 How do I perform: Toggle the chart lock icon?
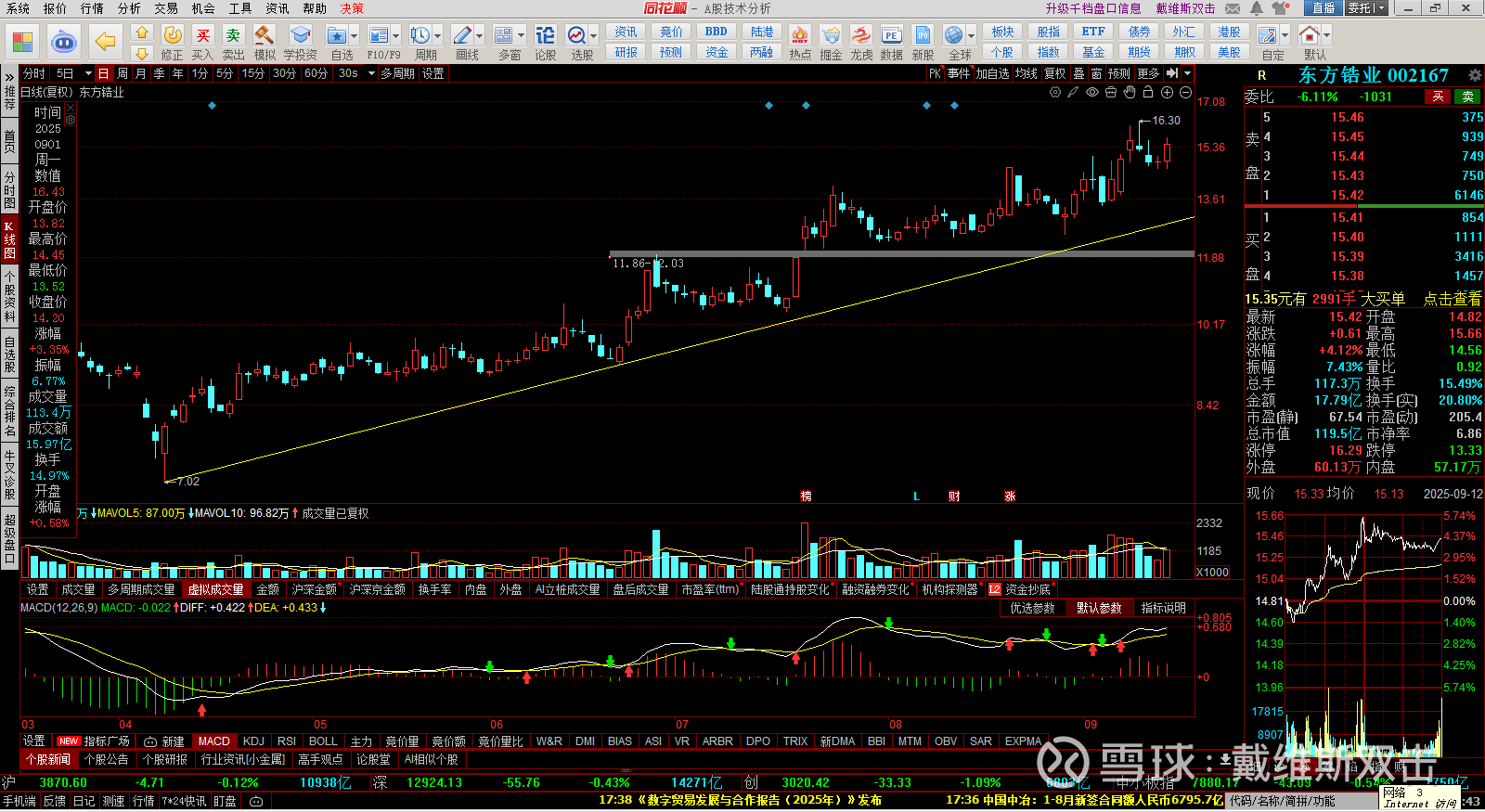(1148, 92)
